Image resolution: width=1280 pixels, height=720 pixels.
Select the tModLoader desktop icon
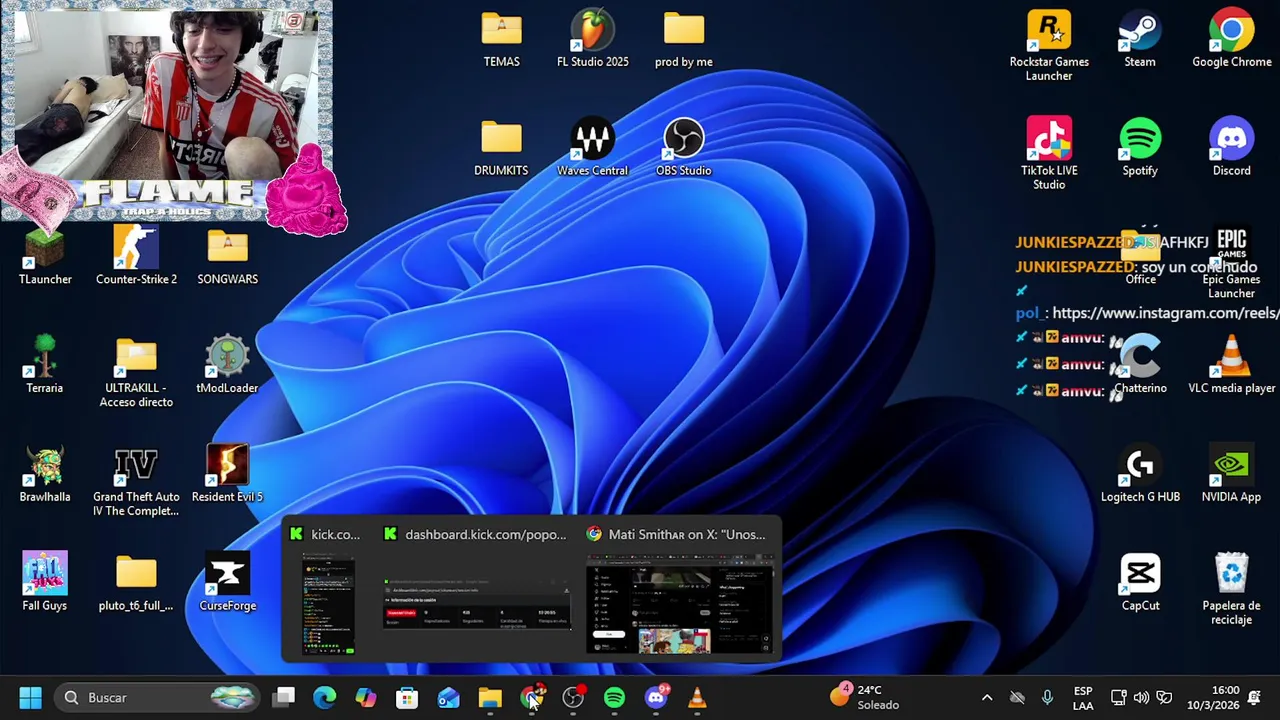pos(227,366)
